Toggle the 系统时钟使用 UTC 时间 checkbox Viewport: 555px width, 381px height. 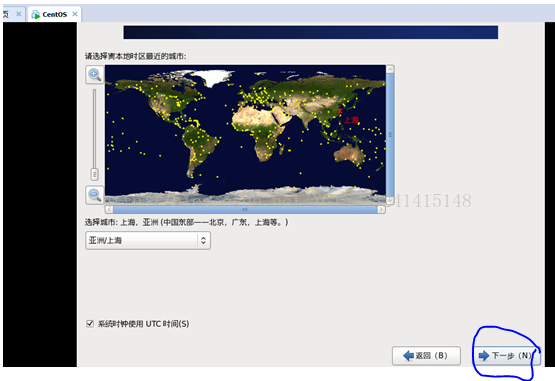(x=90, y=324)
